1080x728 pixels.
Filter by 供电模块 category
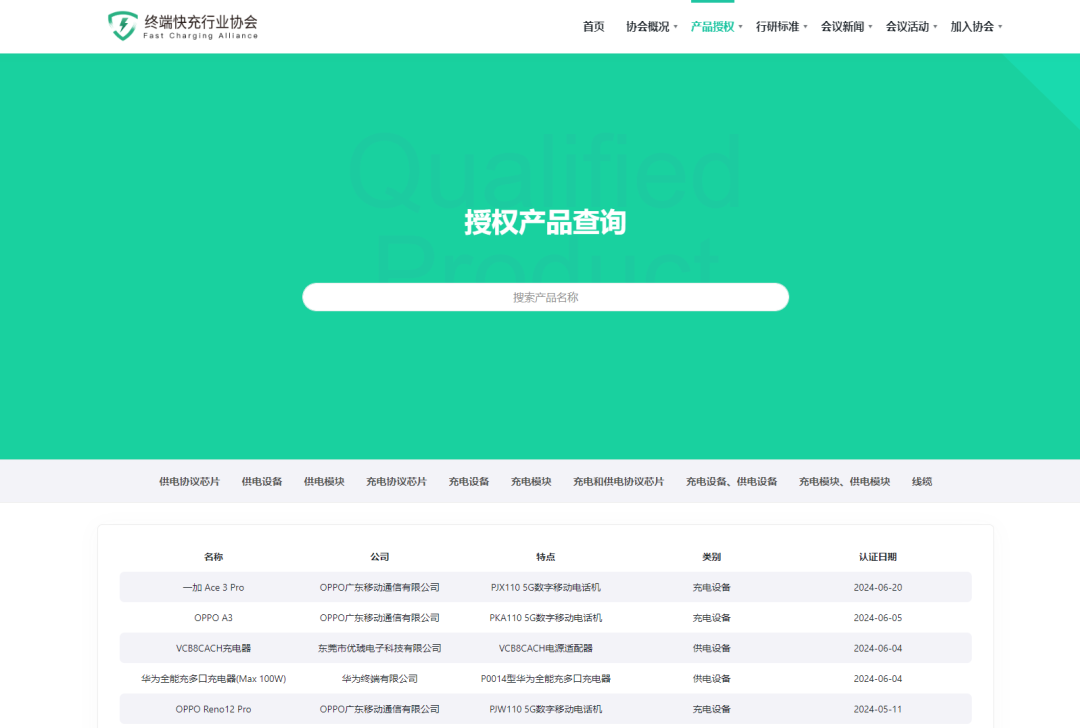coord(324,481)
